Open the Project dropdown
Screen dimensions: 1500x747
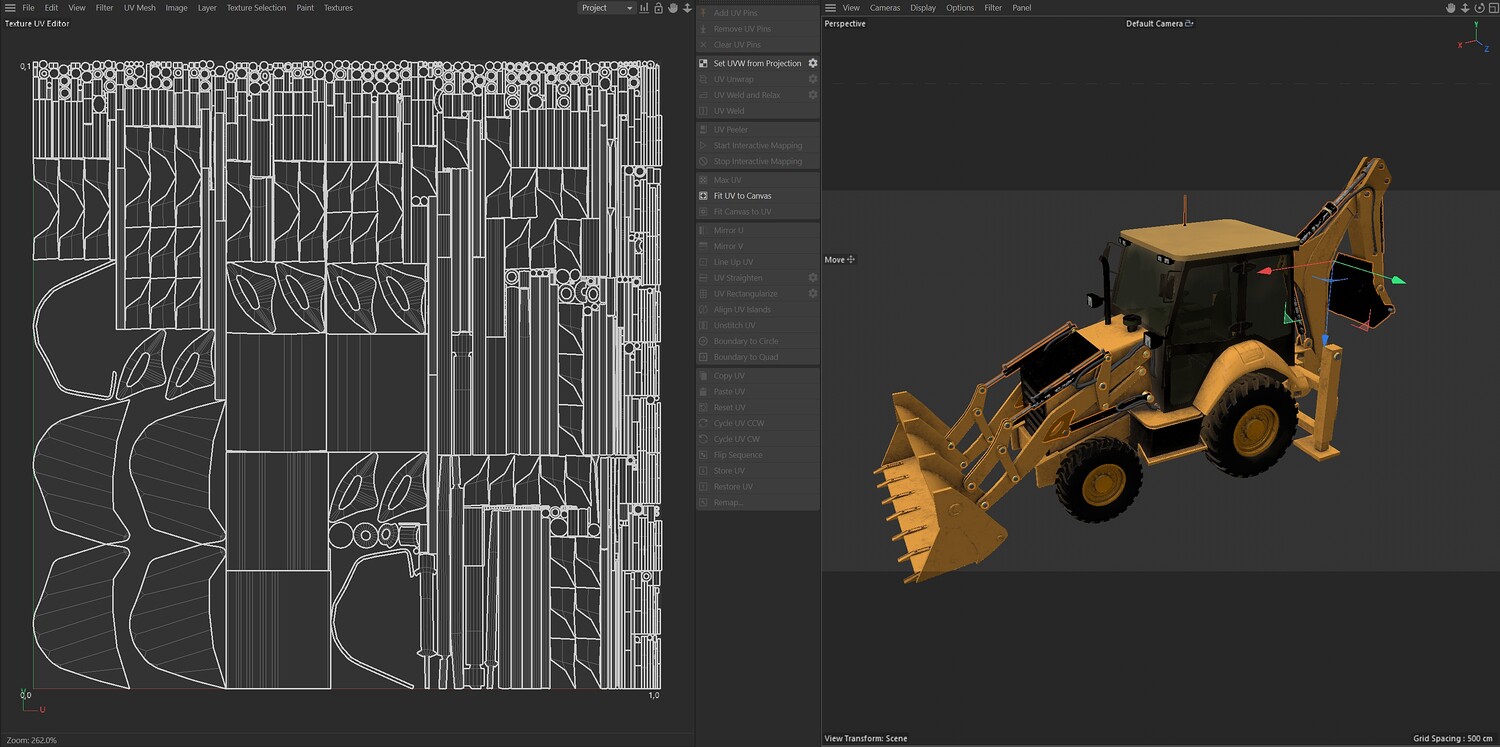[x=607, y=8]
